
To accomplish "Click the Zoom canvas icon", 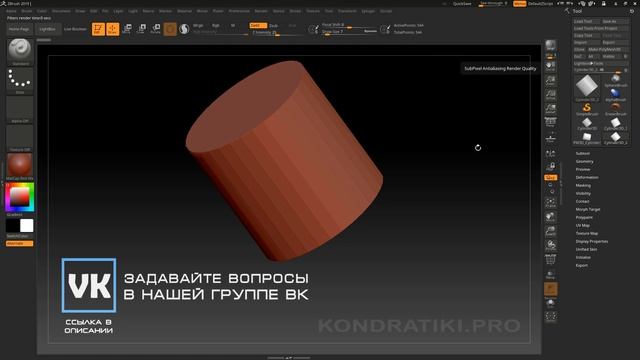I will [x=551, y=80].
